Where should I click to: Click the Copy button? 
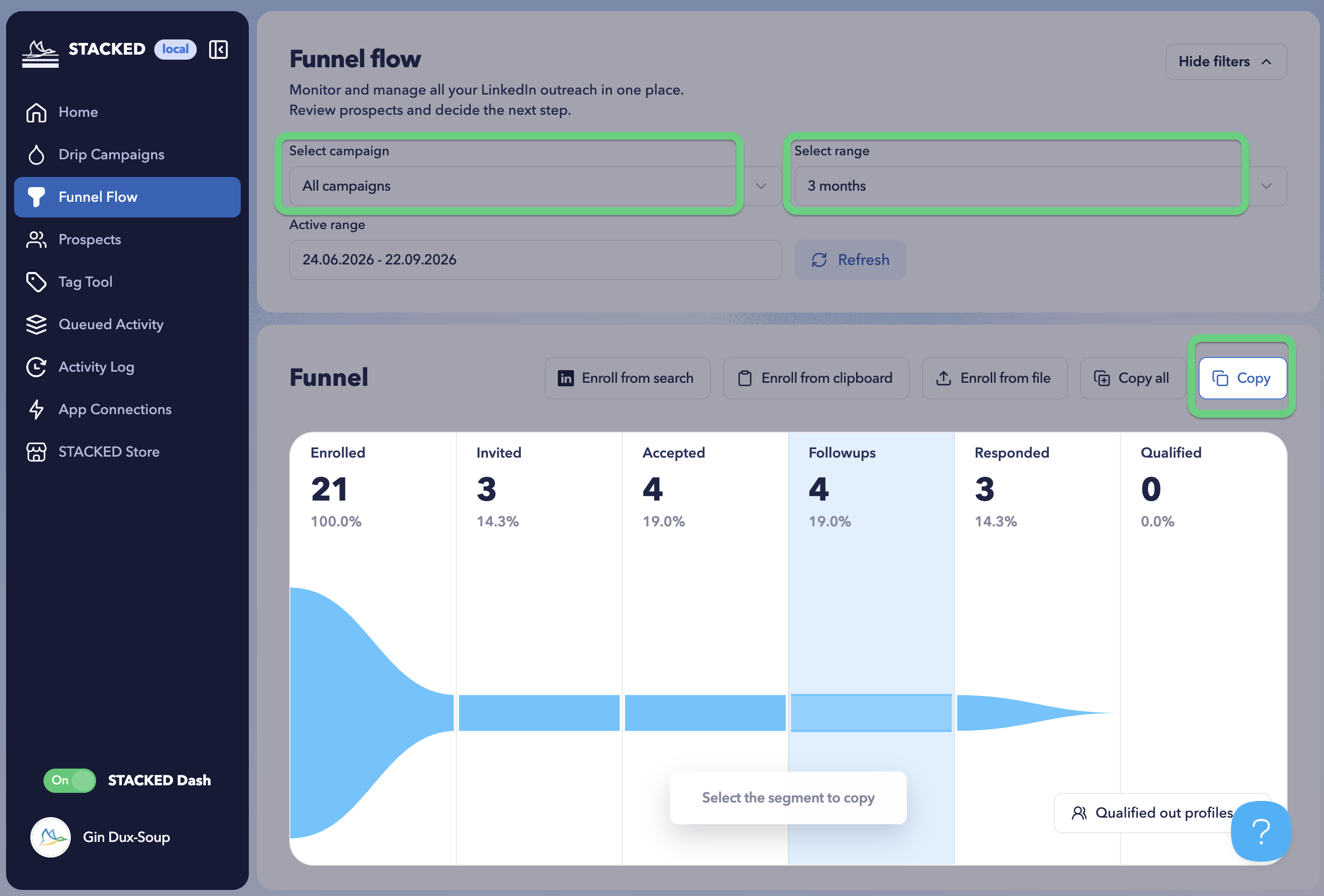click(x=1242, y=378)
